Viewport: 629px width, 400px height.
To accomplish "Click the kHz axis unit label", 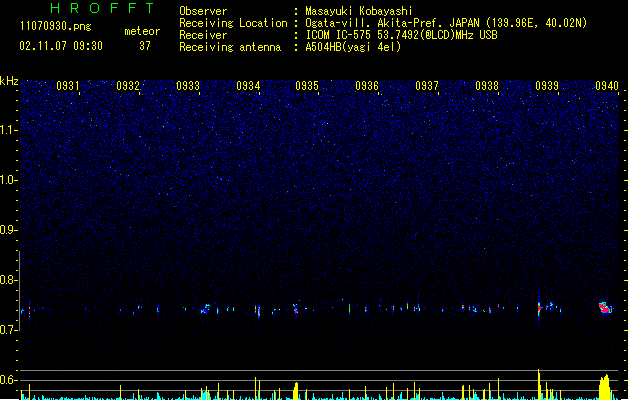I will pos(9,81).
